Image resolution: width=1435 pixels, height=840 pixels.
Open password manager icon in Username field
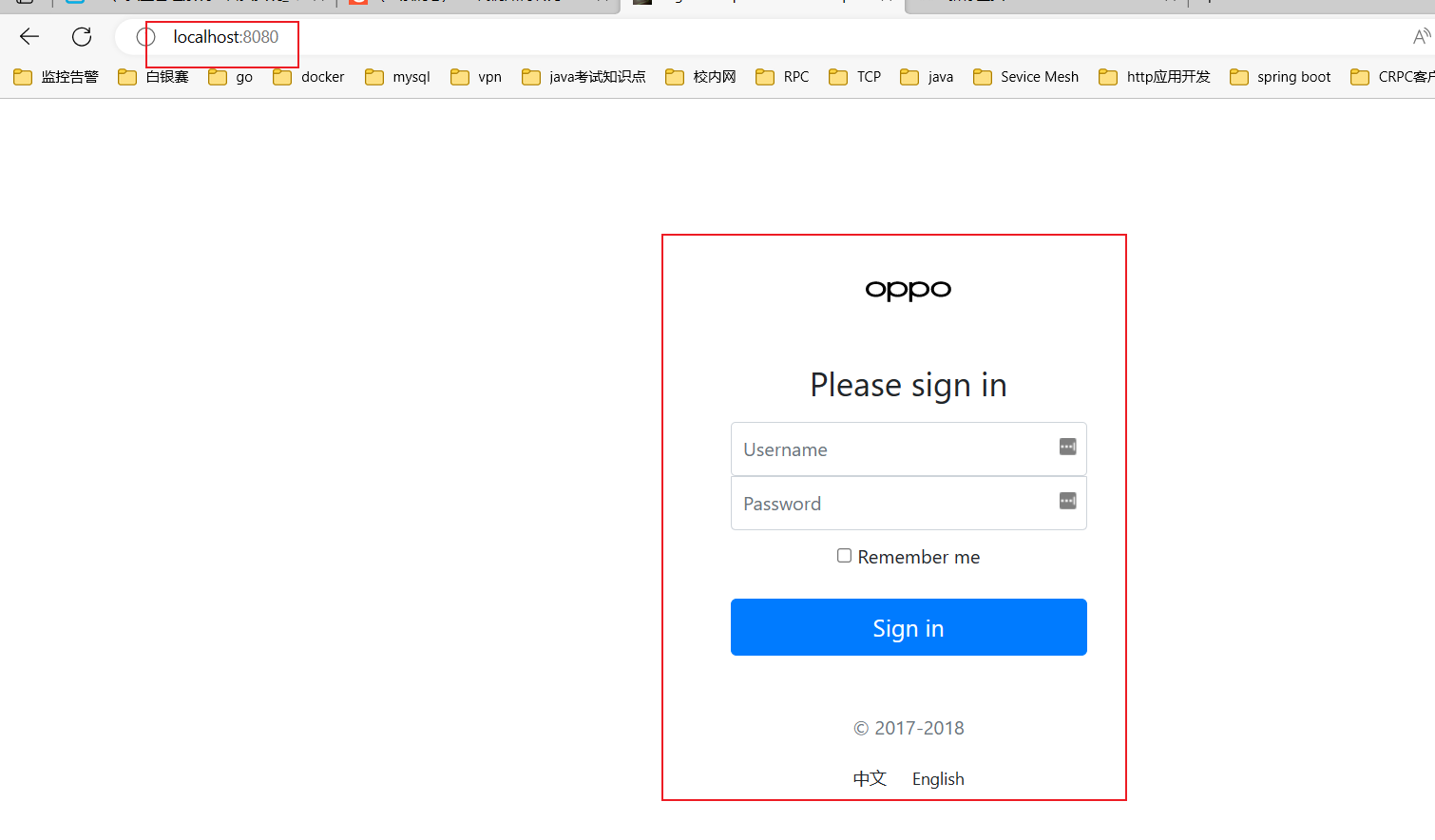point(1068,447)
